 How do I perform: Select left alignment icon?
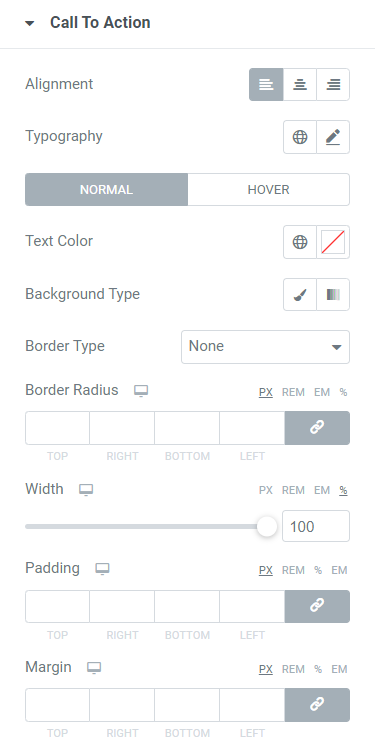tap(266, 84)
